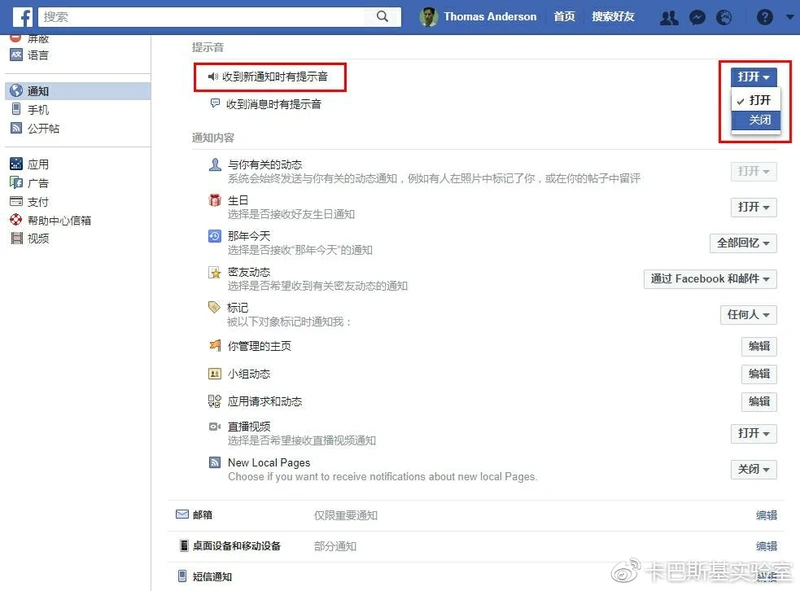Click the flag icon beside 你管理的主页
Image resolution: width=800 pixels, height=591 pixels.
coord(215,346)
